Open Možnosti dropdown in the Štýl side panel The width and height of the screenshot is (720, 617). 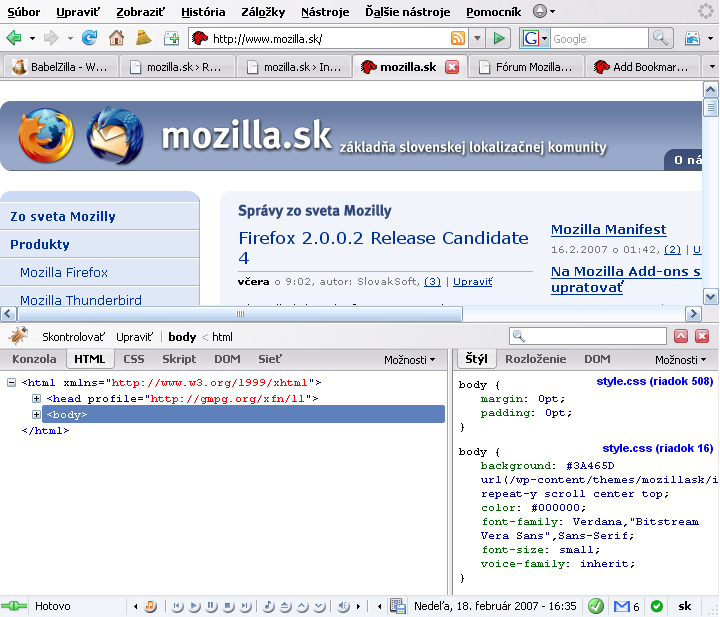coord(680,360)
